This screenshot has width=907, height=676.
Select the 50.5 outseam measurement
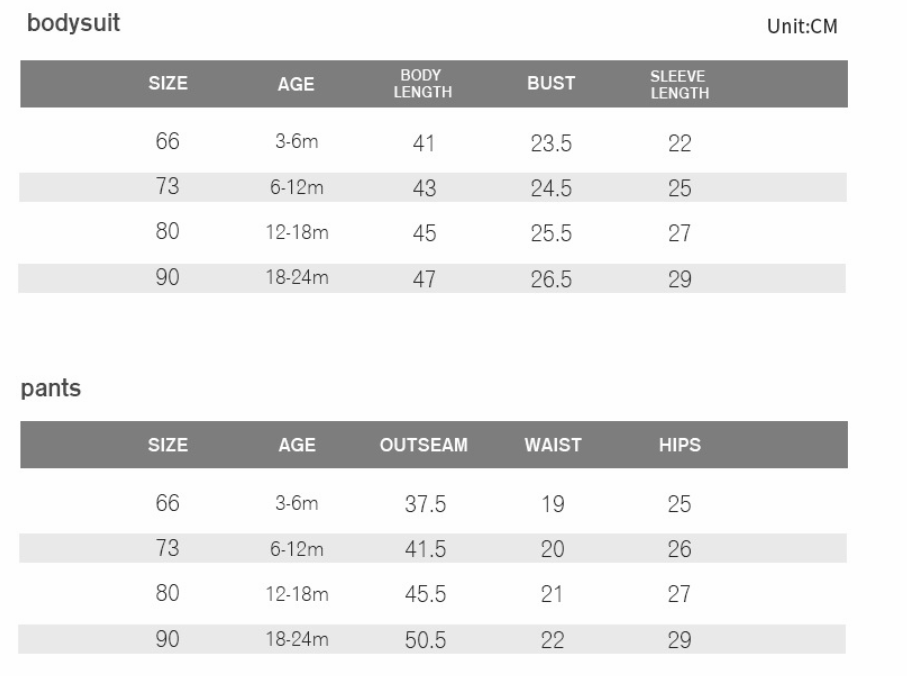pos(425,641)
